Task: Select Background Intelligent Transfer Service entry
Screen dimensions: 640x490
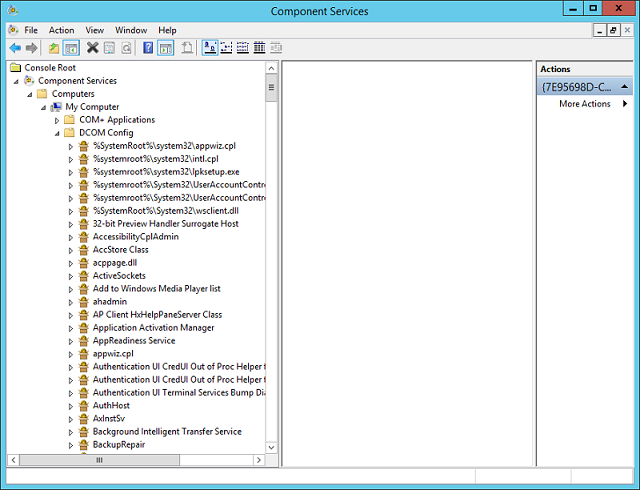Action: [167, 432]
